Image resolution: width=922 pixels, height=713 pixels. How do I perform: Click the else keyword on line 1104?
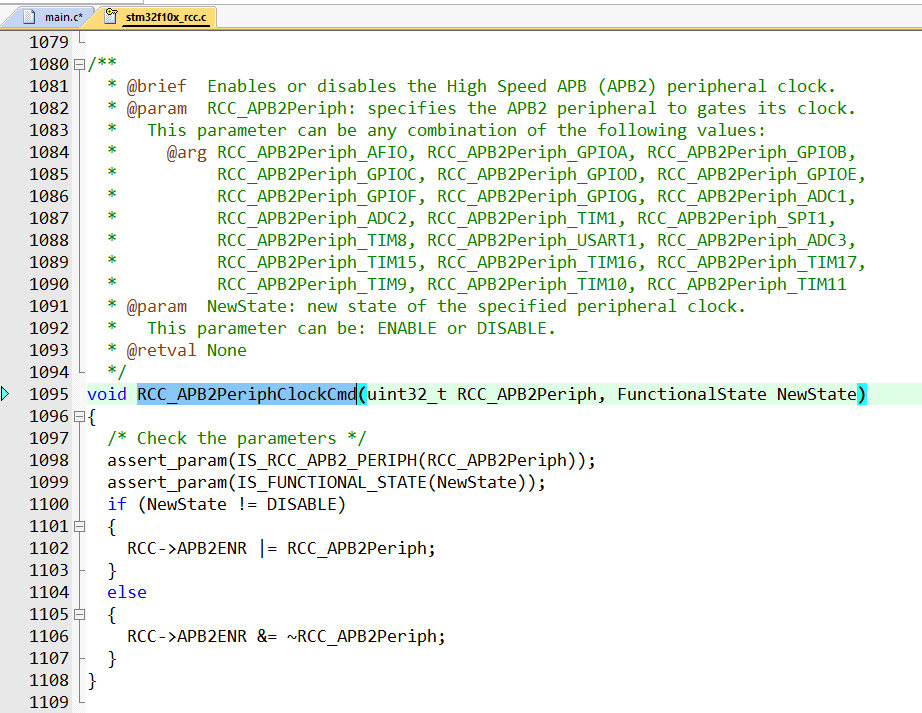coord(127,593)
